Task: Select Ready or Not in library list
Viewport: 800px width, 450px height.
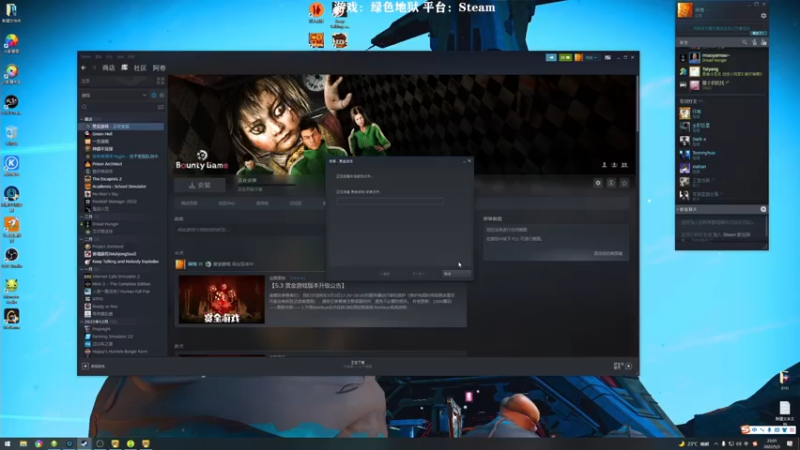Action: pos(105,306)
